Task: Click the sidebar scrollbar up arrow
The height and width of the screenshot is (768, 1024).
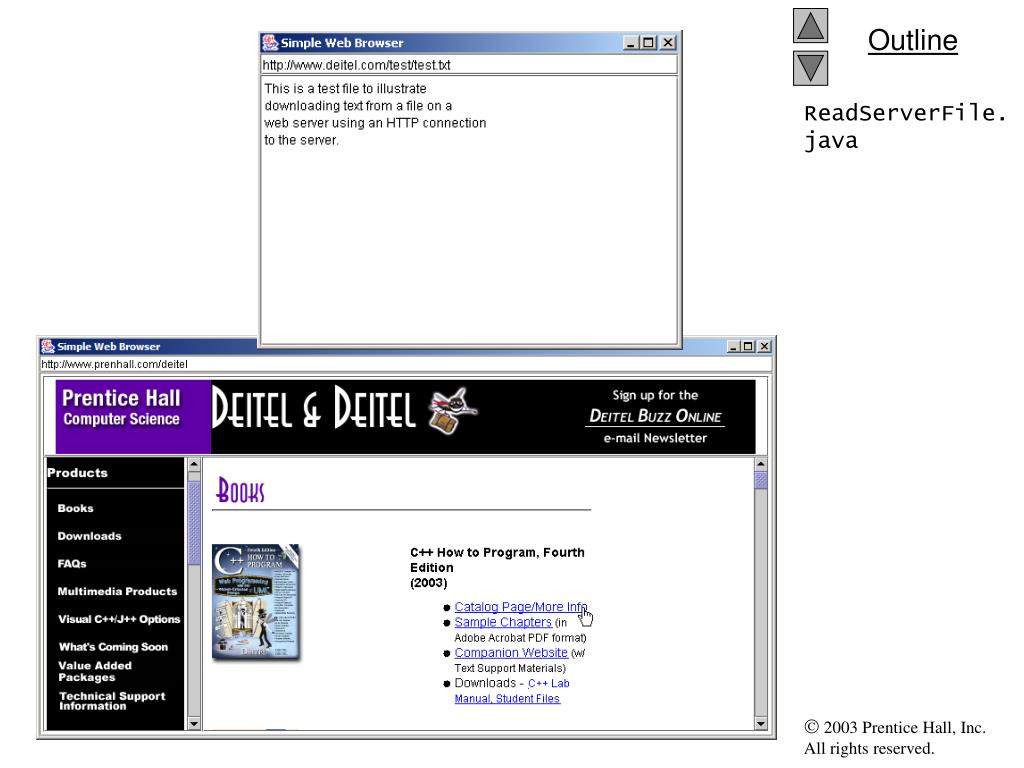Action: pos(193,464)
